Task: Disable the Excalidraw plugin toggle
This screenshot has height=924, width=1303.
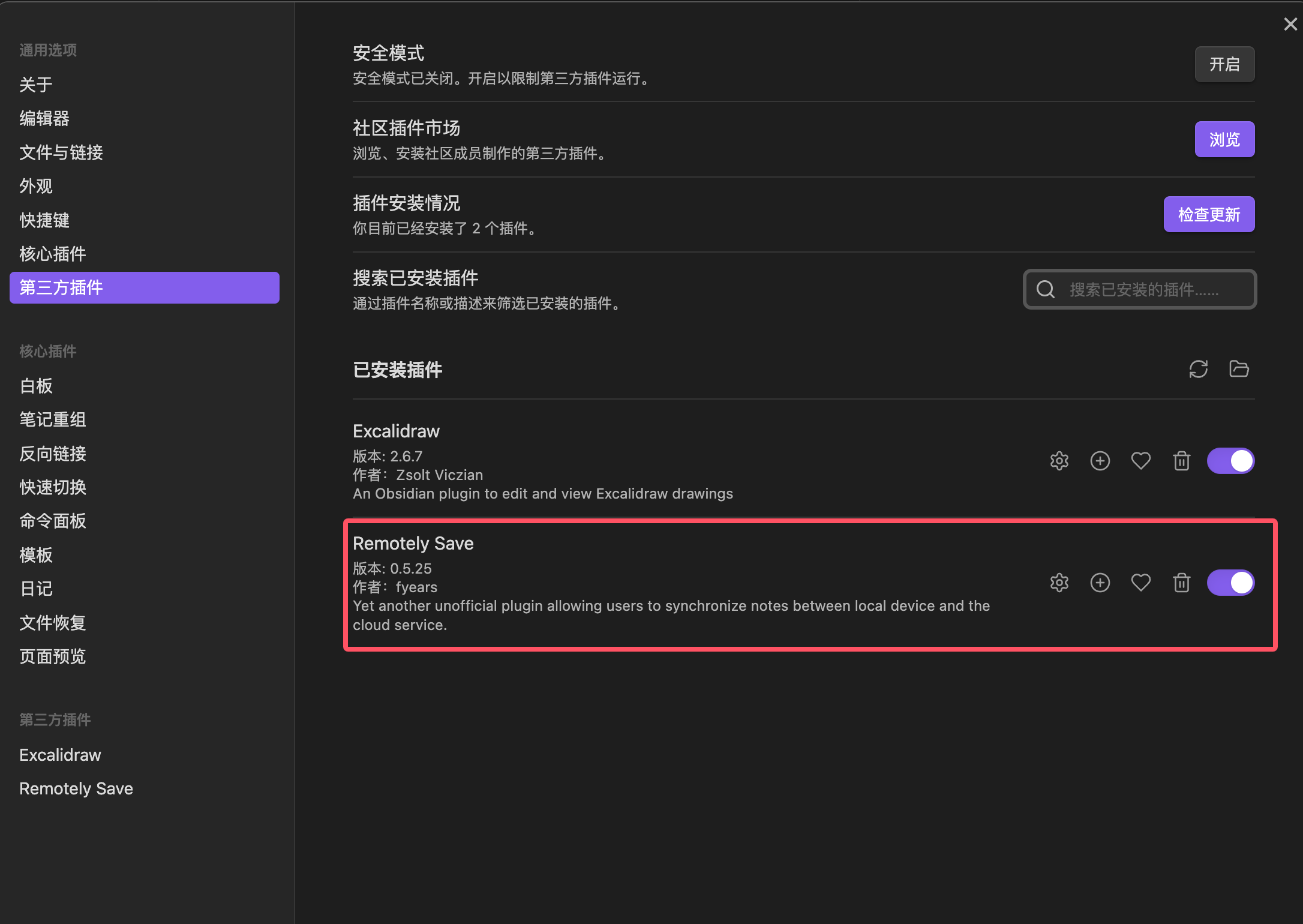Action: click(1231, 461)
